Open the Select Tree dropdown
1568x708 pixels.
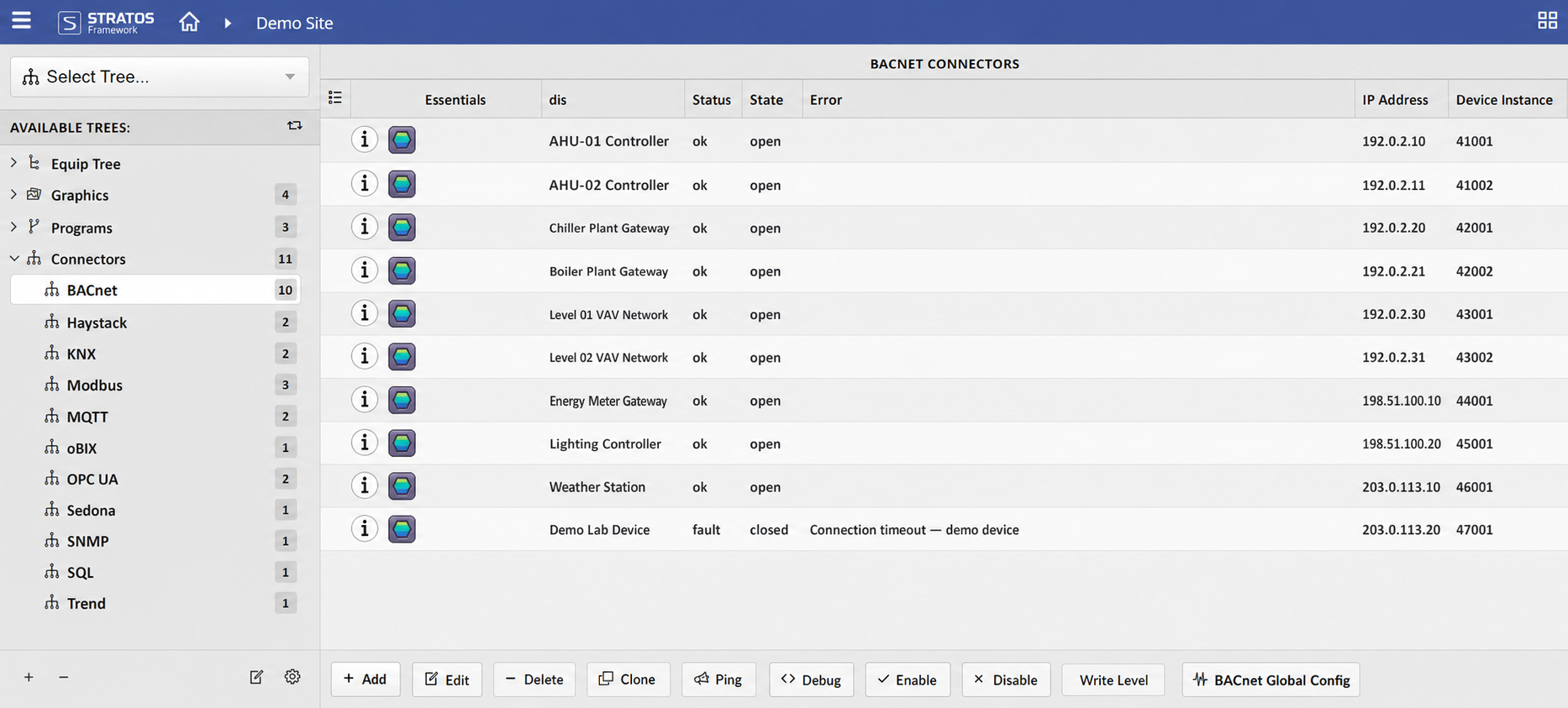tap(160, 76)
